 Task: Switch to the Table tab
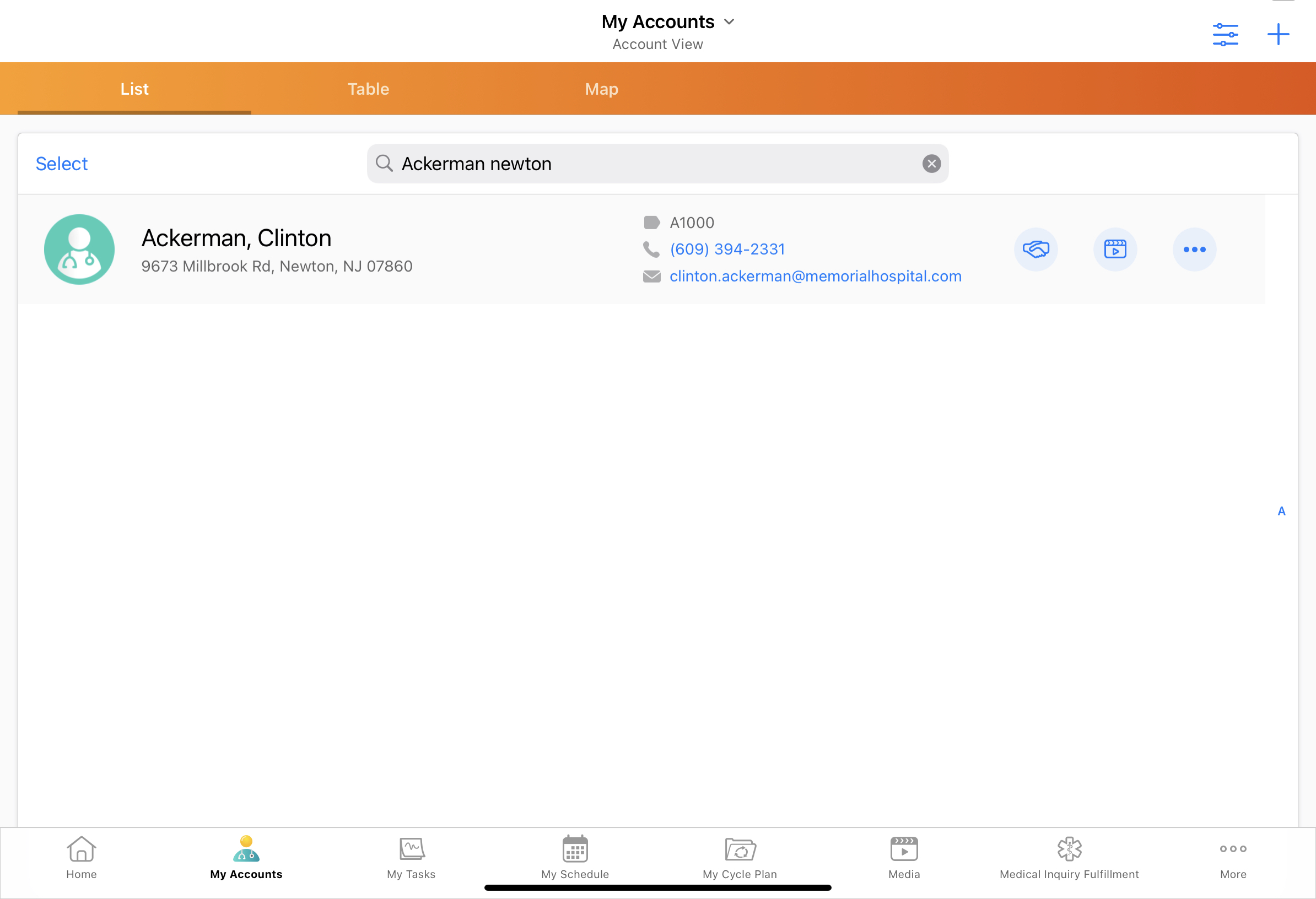tap(368, 89)
